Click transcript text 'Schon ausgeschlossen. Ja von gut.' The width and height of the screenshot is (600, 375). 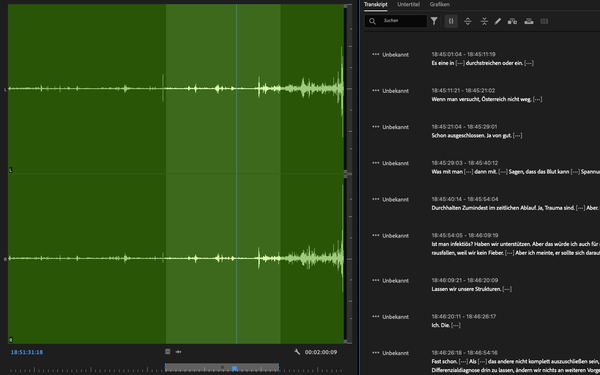tap(477, 135)
